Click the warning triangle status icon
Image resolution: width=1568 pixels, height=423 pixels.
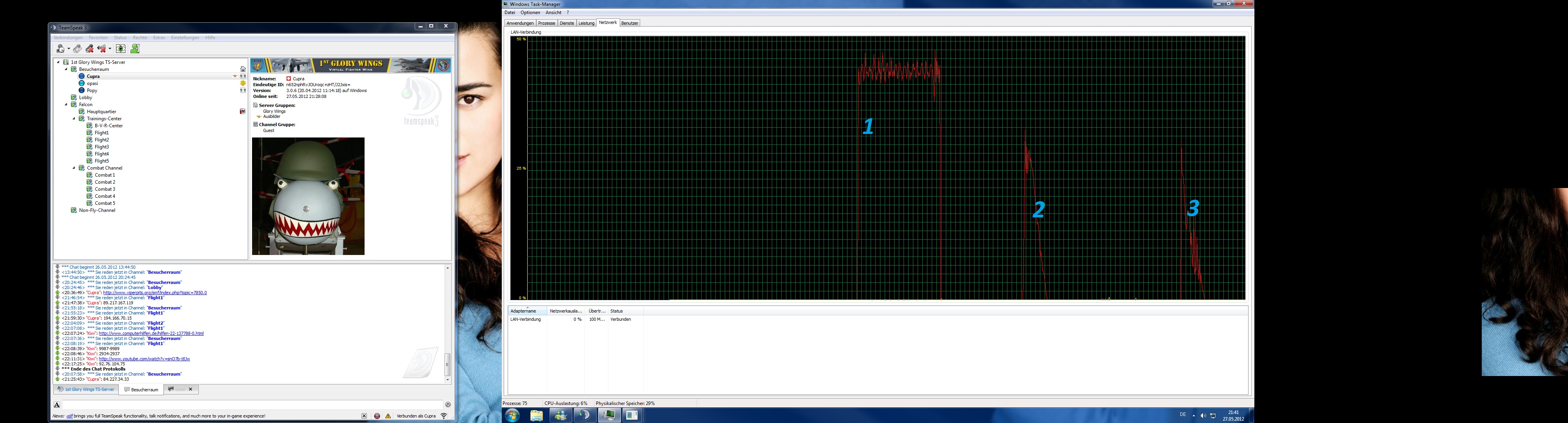pos(388,416)
